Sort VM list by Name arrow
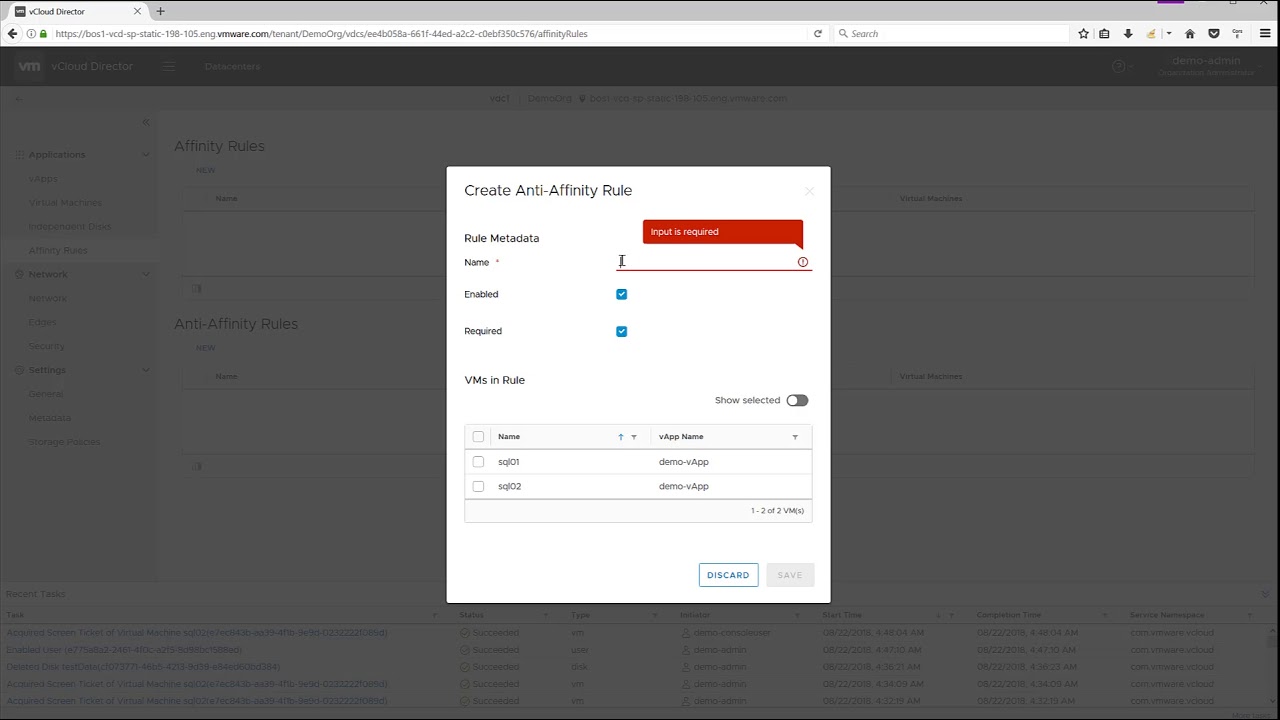Viewport: 1280px width, 720px height. tap(620, 437)
